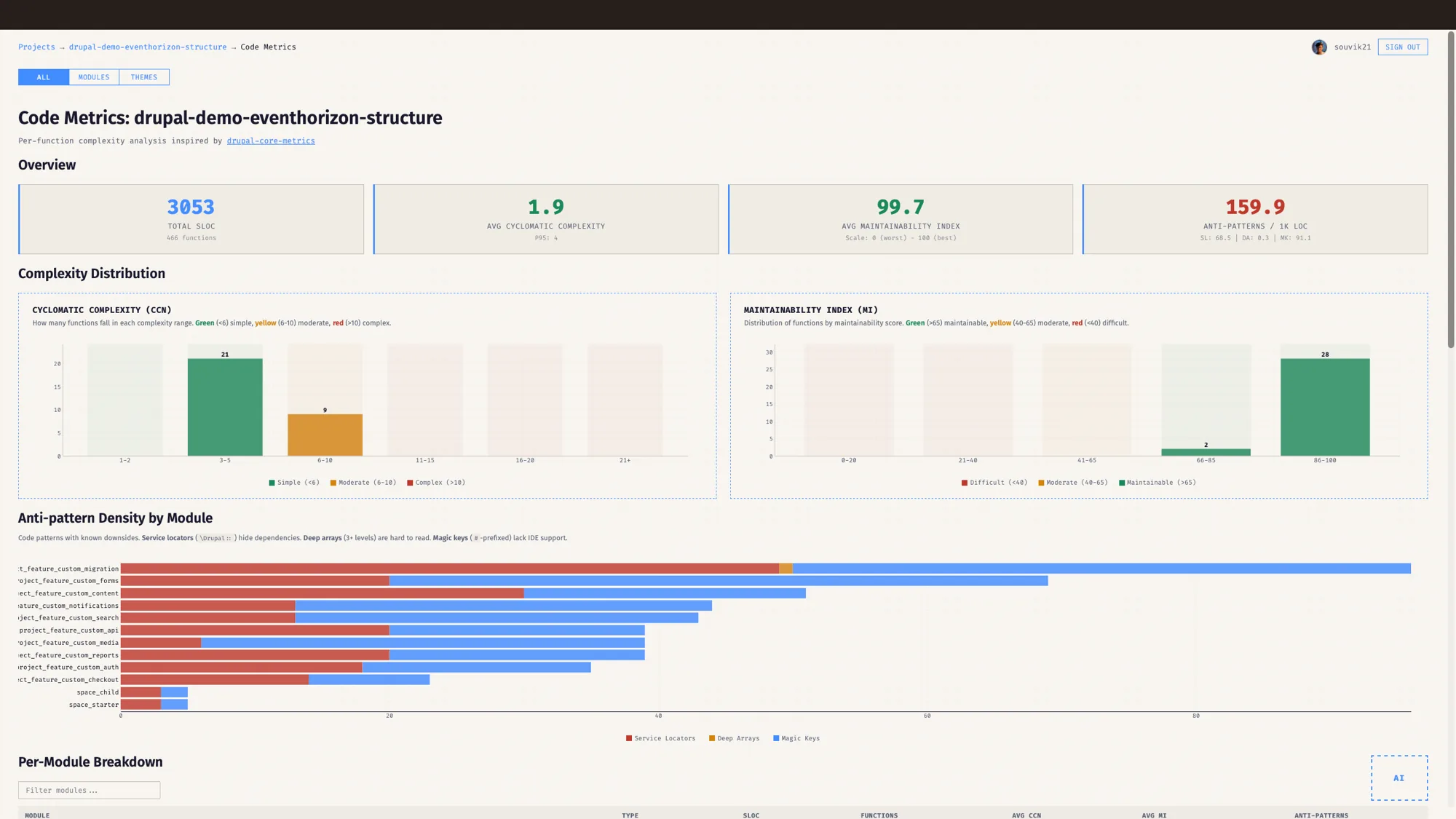
Task: Follow the drupal-core-metrics link
Action: click(x=271, y=141)
